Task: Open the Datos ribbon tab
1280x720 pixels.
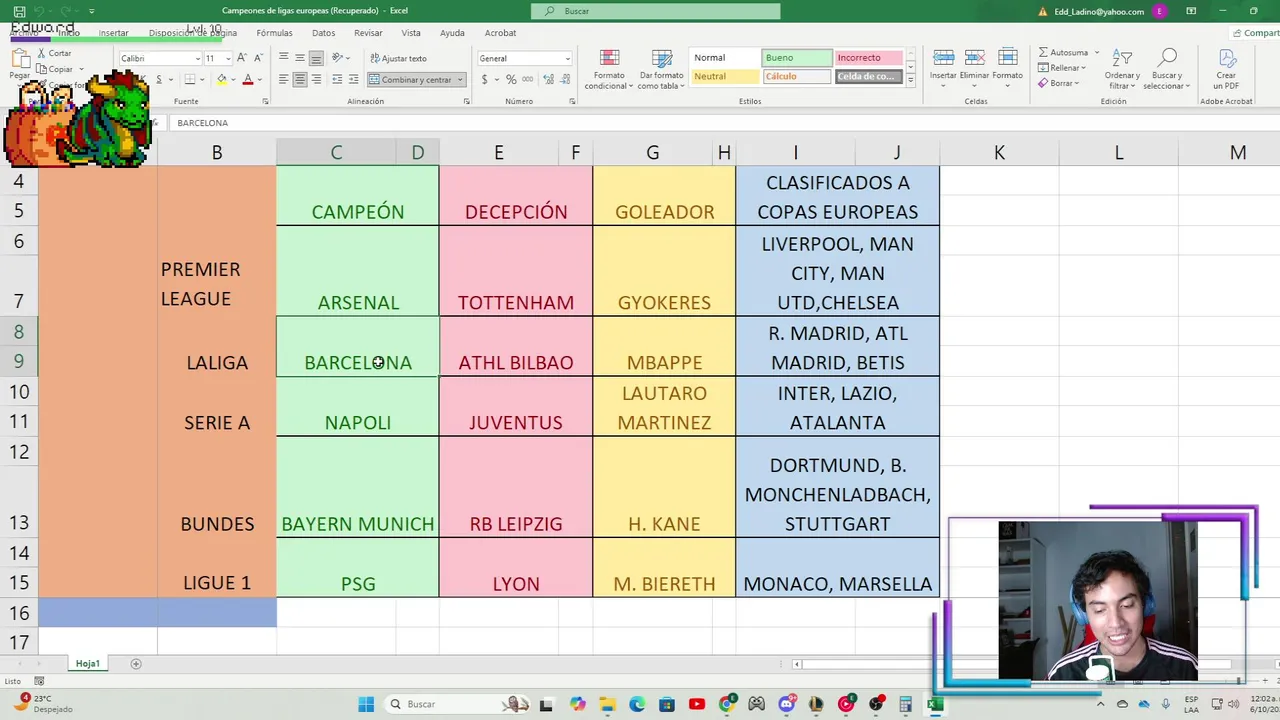Action: click(323, 33)
